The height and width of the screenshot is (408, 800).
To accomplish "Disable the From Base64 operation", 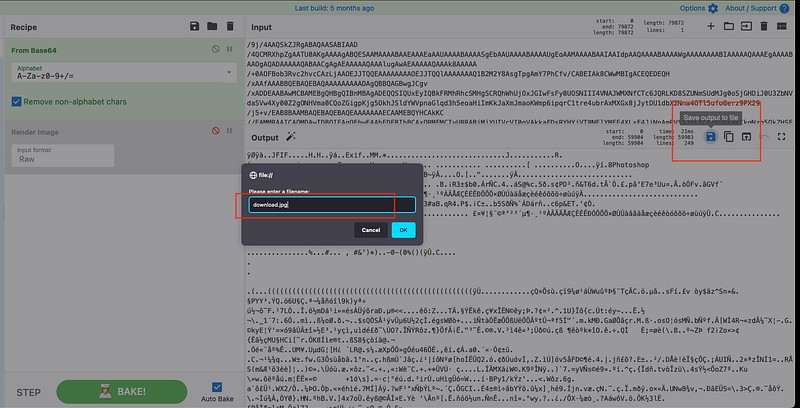I will [216, 49].
